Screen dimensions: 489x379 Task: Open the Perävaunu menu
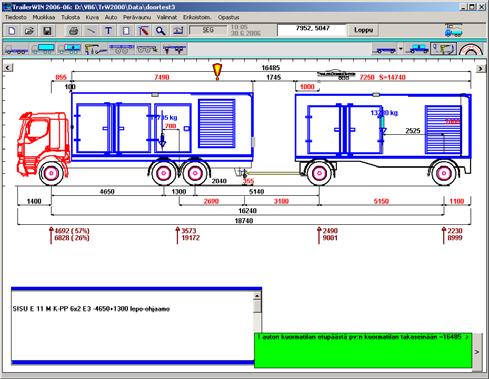coord(137,17)
